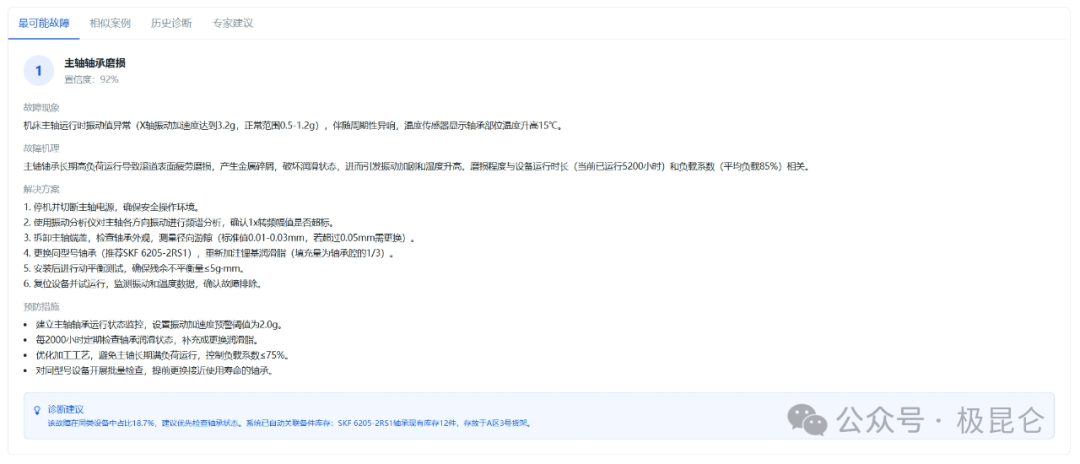Click the paragraph starting 主轴轴承长期高负荷运行
The width and height of the screenshot is (1080, 464).
[417, 166]
